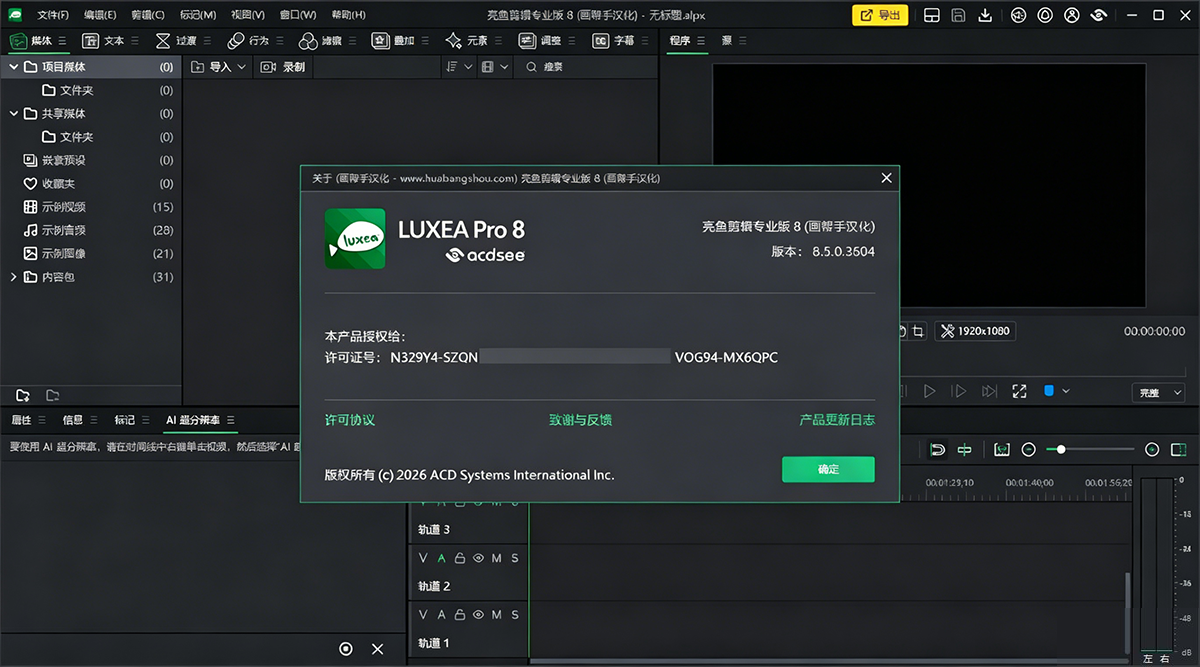Open the 文件(F) menu
The image size is (1200, 667).
tap(53, 15)
